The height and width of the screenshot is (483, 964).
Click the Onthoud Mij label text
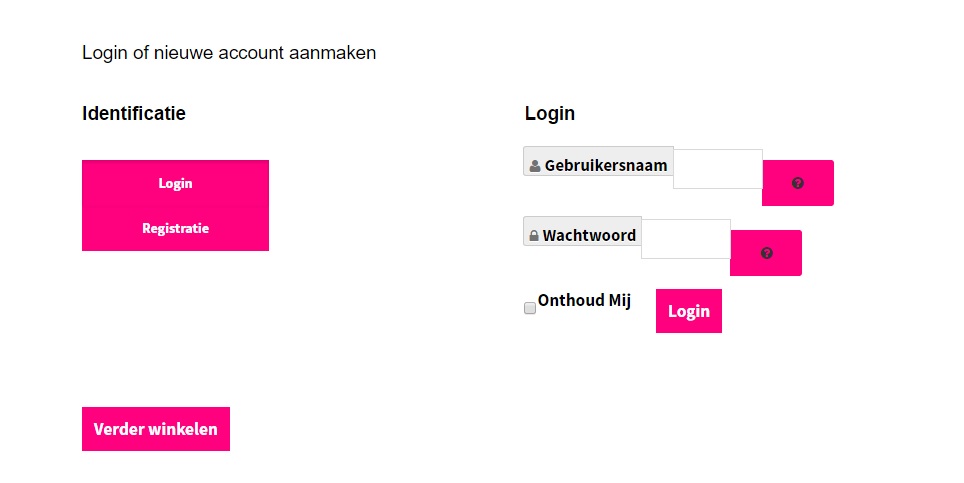(584, 300)
